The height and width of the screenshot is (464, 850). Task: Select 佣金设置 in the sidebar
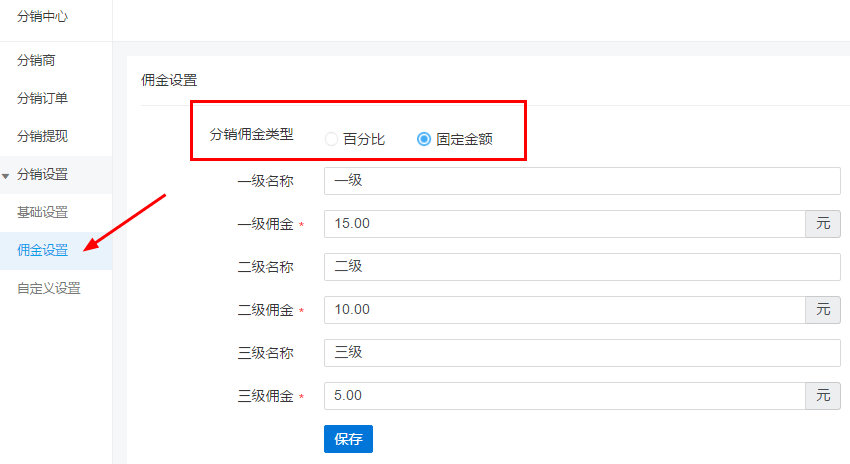coord(42,250)
